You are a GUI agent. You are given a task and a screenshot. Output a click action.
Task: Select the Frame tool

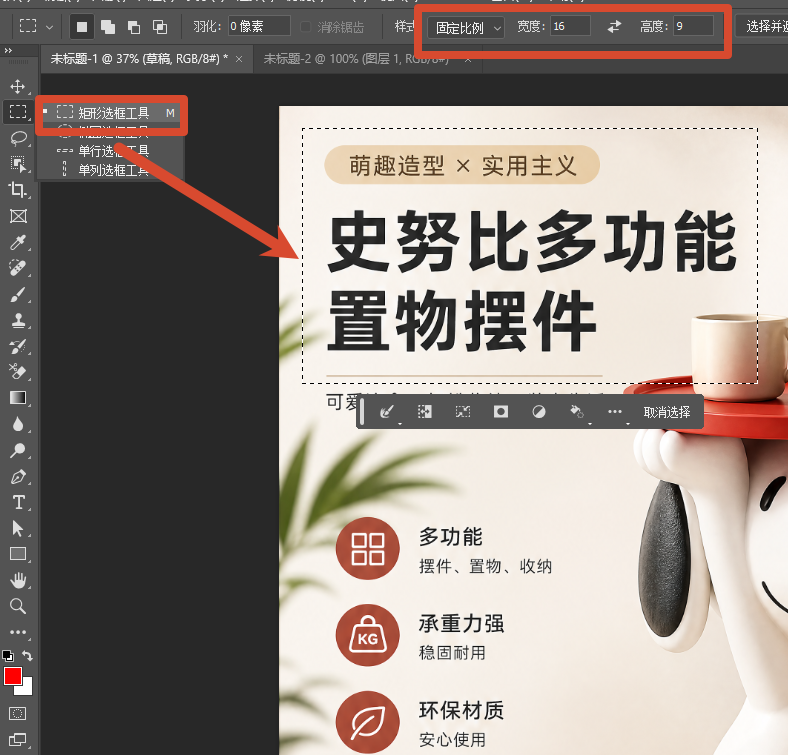pyautogui.click(x=18, y=216)
